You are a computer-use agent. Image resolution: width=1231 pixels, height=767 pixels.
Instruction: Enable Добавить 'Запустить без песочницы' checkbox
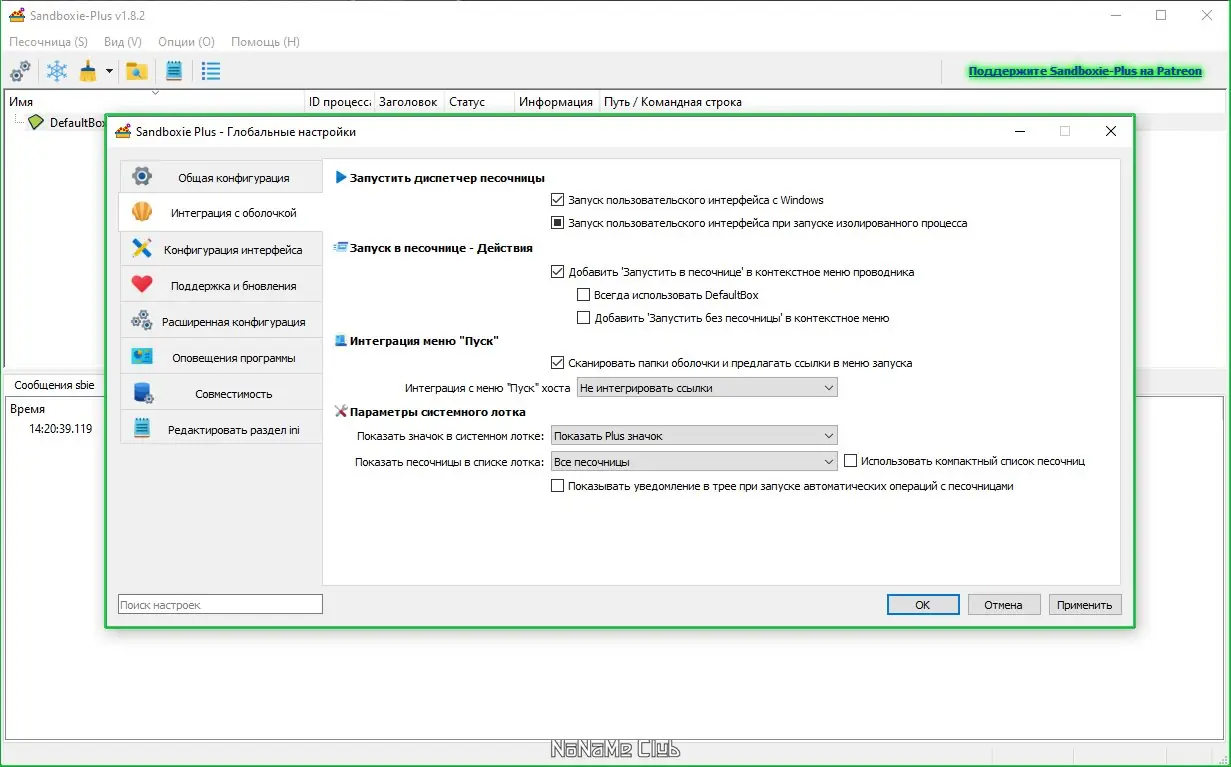pos(584,318)
